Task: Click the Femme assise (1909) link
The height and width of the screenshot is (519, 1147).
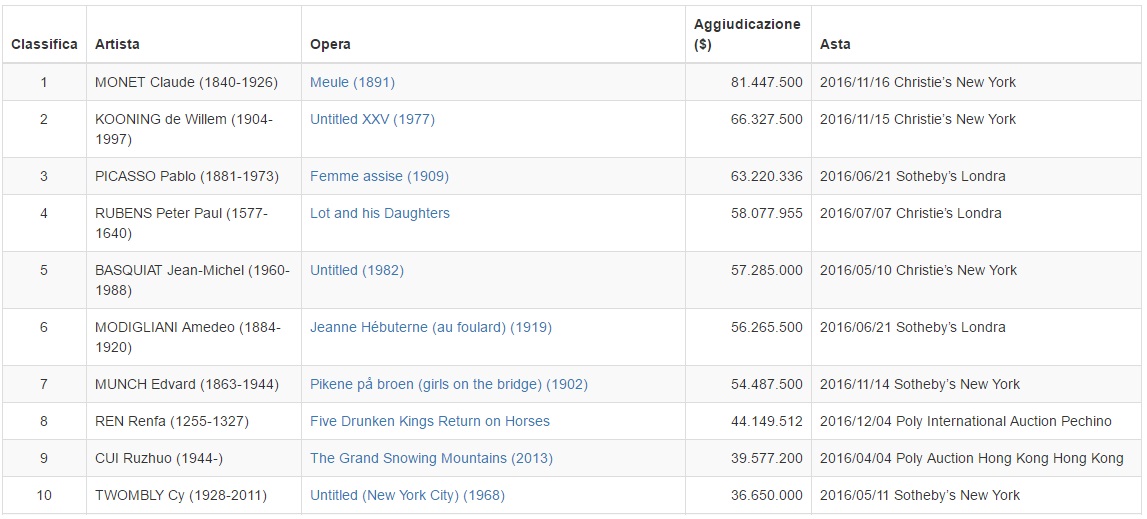Action: [x=379, y=176]
